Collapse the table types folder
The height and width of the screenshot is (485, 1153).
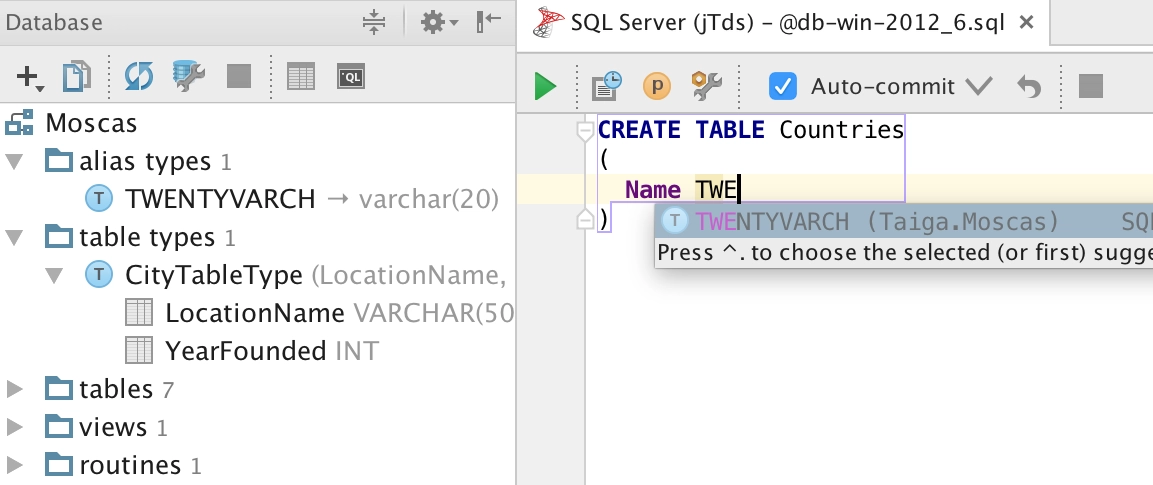pyautogui.click(x=15, y=237)
